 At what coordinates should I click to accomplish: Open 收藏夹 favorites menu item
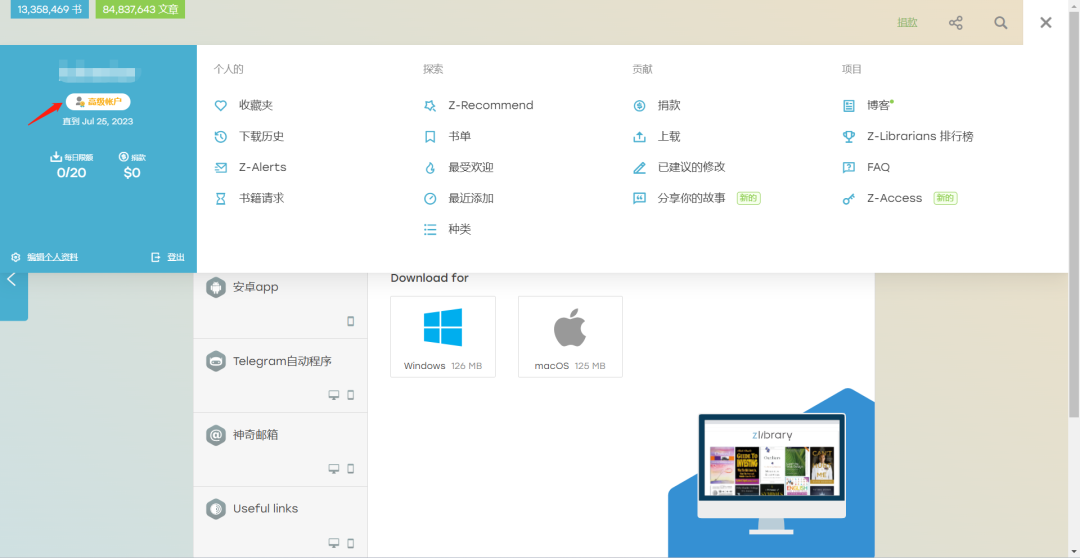(256, 105)
